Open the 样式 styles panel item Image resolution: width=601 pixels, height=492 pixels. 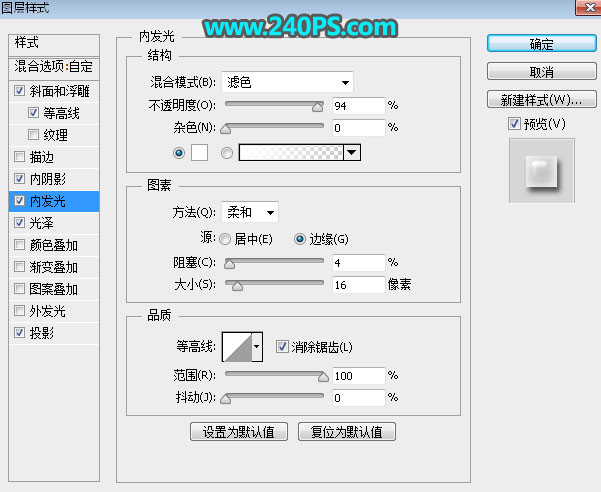[x=54, y=44]
